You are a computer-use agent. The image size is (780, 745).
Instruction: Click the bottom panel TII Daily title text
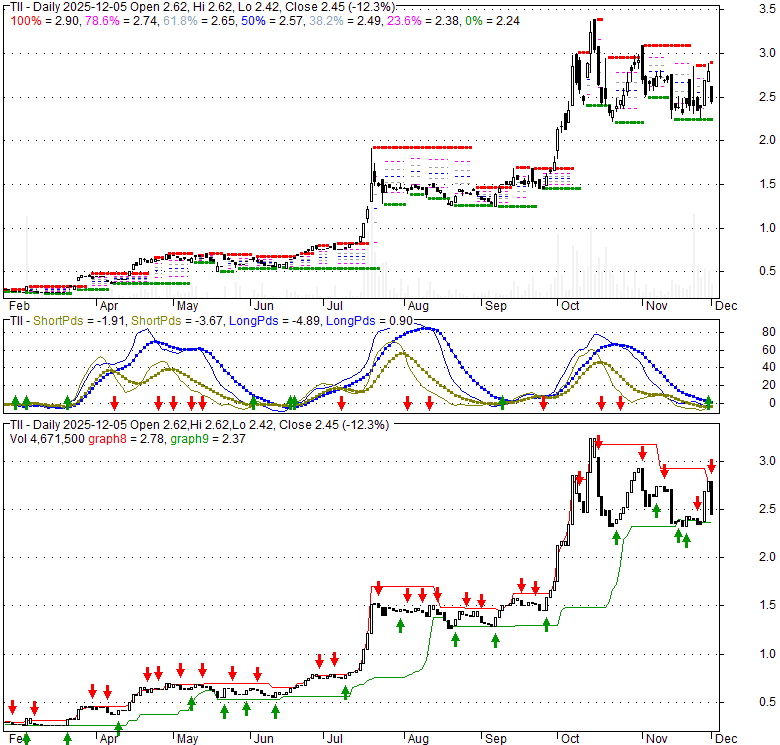pos(199,425)
